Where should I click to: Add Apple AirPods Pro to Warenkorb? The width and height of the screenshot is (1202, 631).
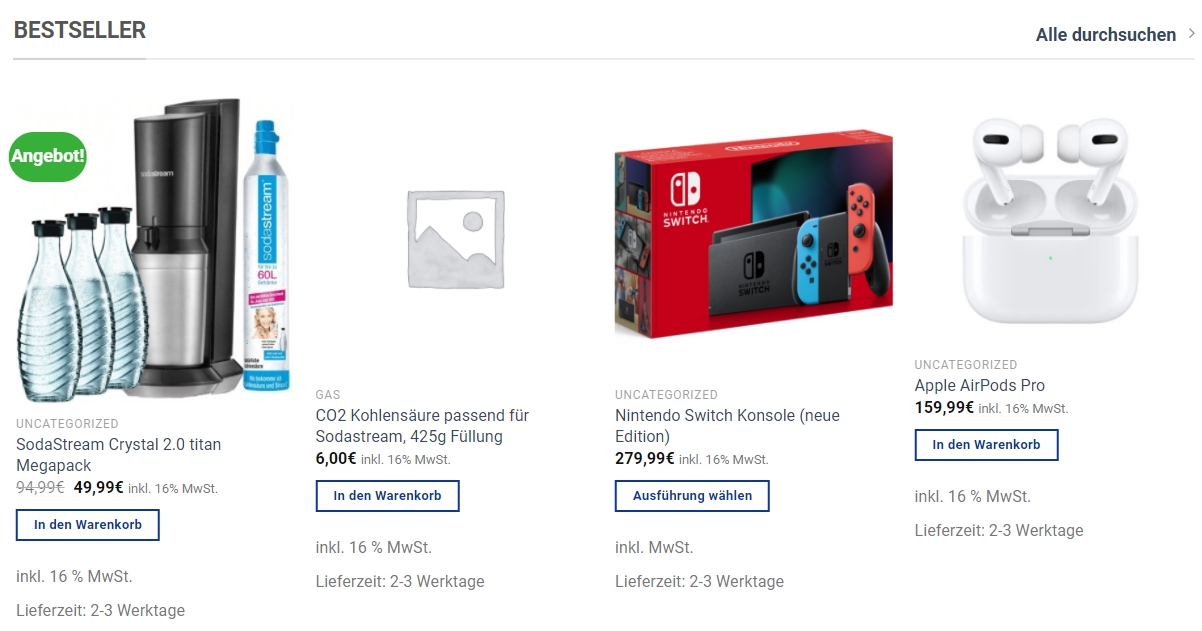point(987,445)
